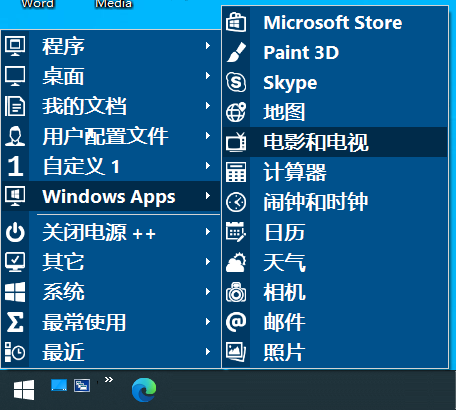Click the calculator icon beside 计算器
Viewport: 456px width, 410px height.
(x=236, y=172)
